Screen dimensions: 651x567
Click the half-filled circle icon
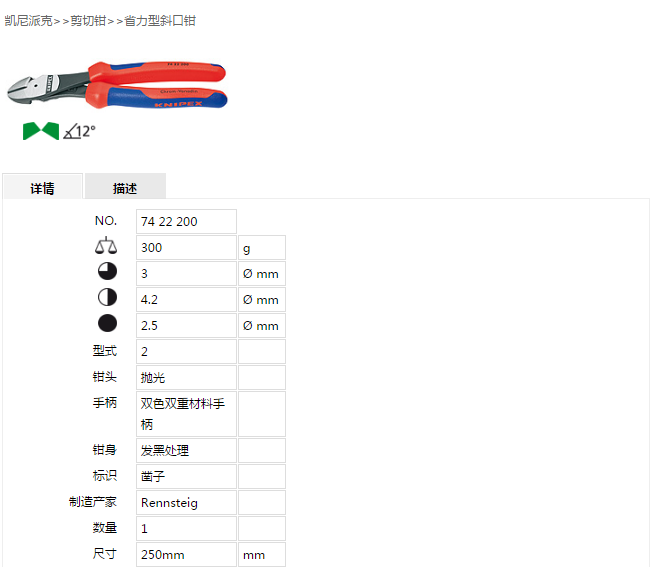(107, 297)
